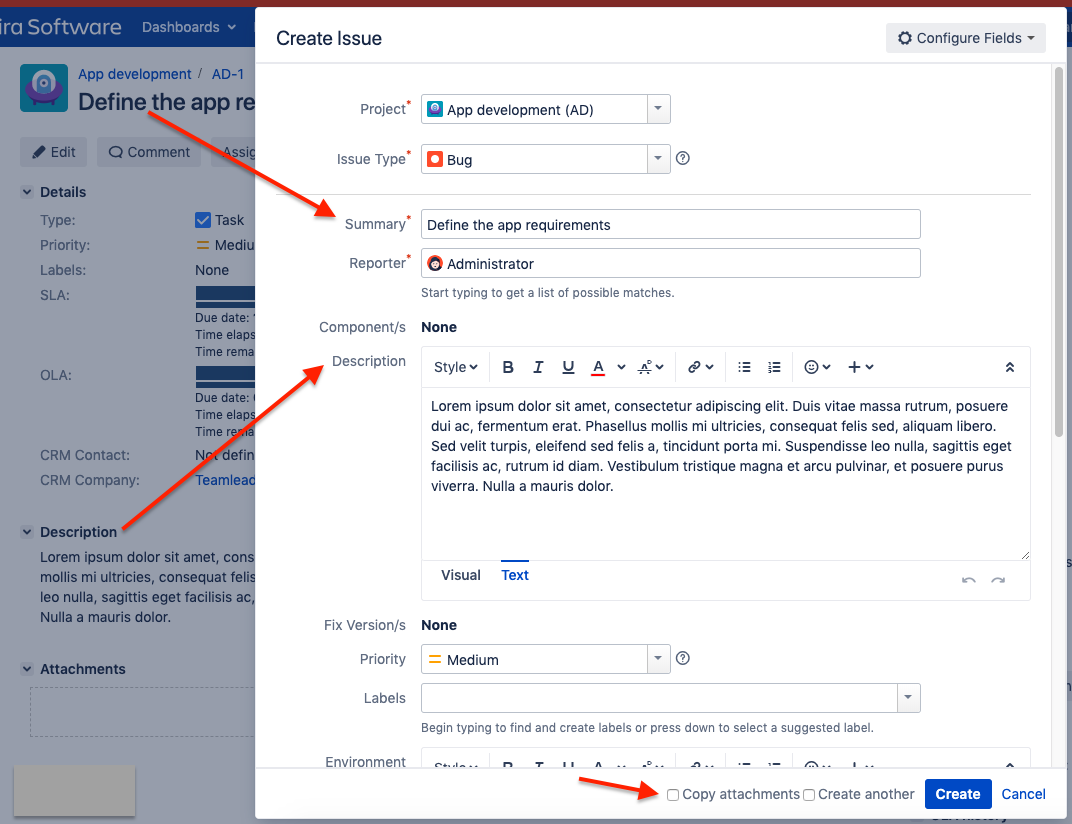This screenshot has height=824, width=1072.
Task: Insert a bullet list in description
Action: (x=744, y=367)
